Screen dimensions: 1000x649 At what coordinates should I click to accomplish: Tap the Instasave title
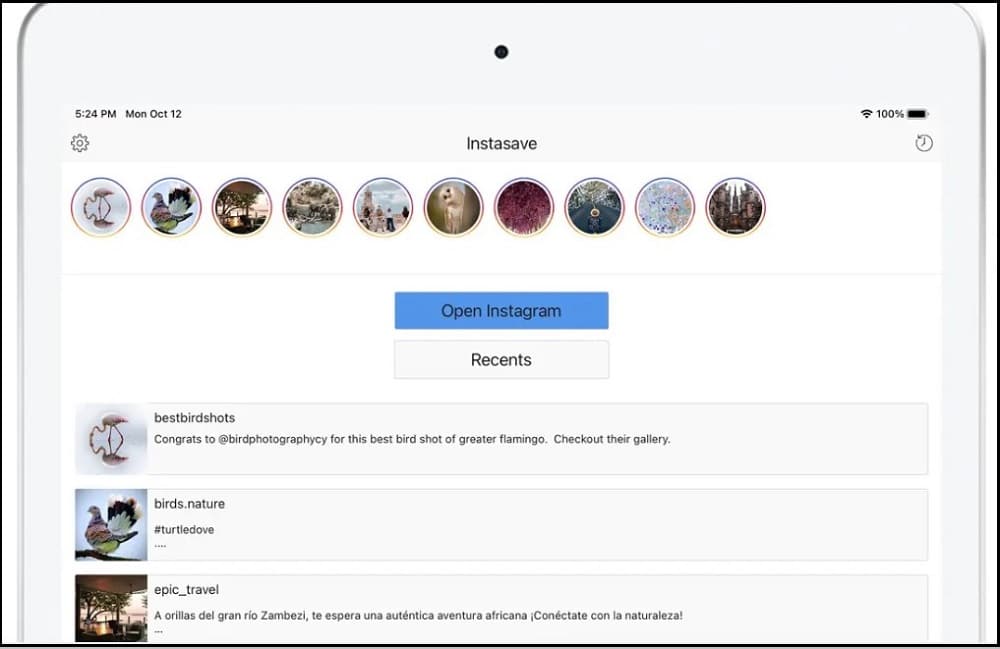(501, 143)
